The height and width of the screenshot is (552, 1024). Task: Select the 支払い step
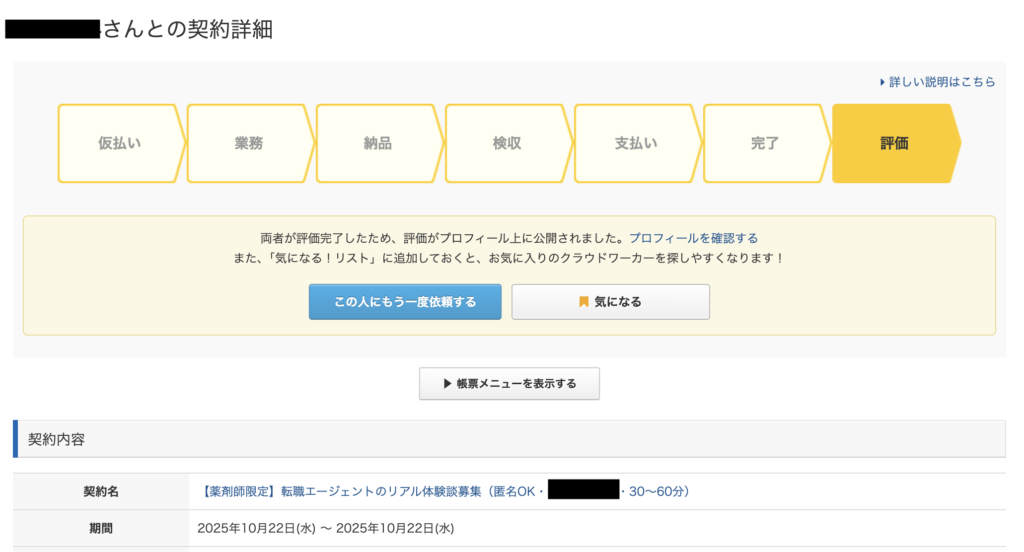click(x=635, y=143)
